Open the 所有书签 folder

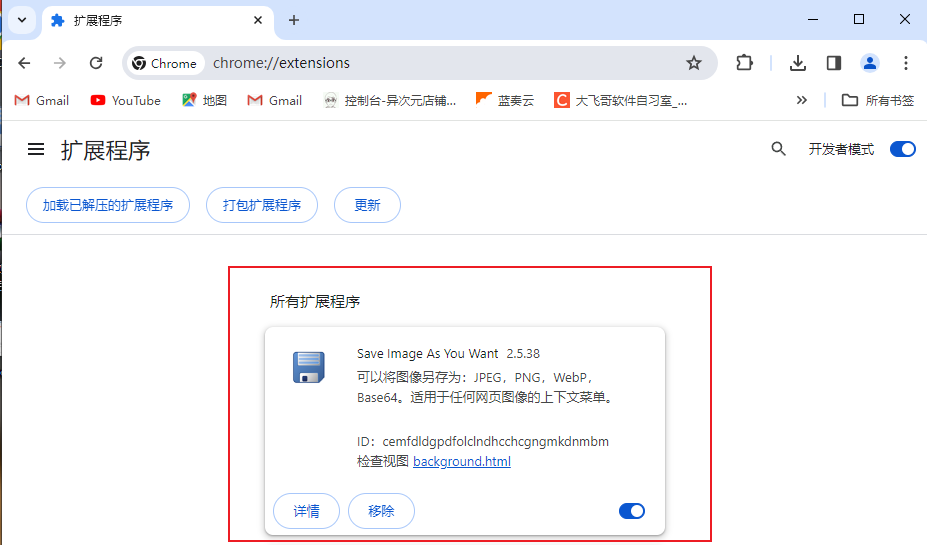coord(878,100)
